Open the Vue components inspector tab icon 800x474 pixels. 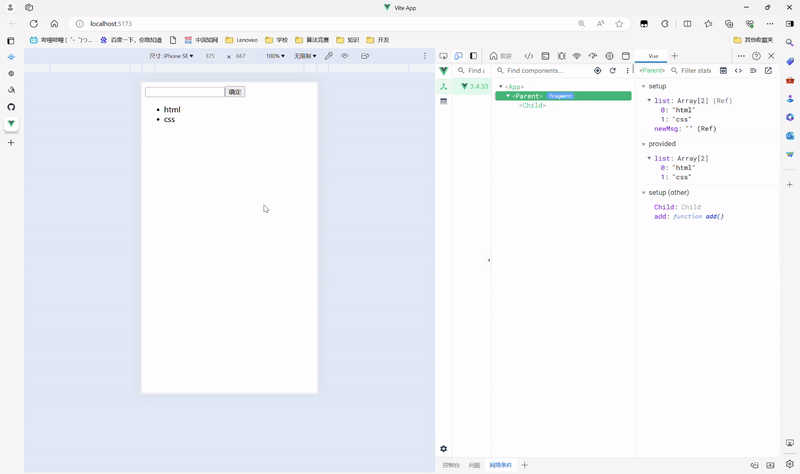tap(443, 87)
